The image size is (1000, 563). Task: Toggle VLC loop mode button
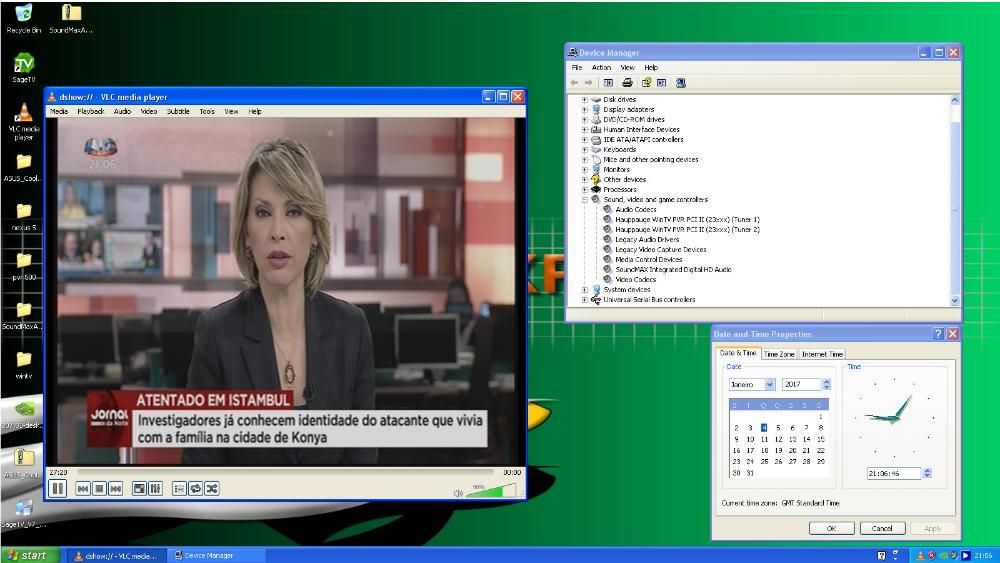click(196, 488)
